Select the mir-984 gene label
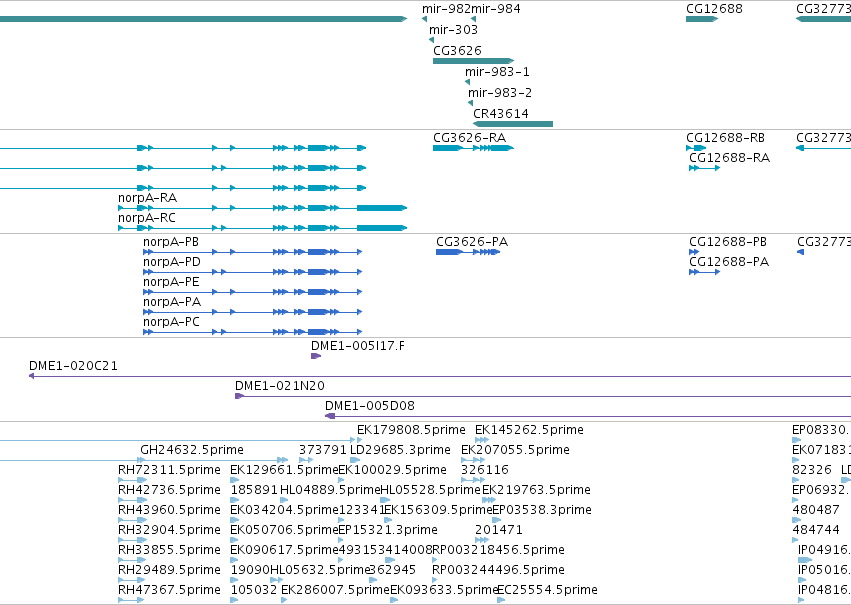The height and width of the screenshot is (605, 851). 496,9
